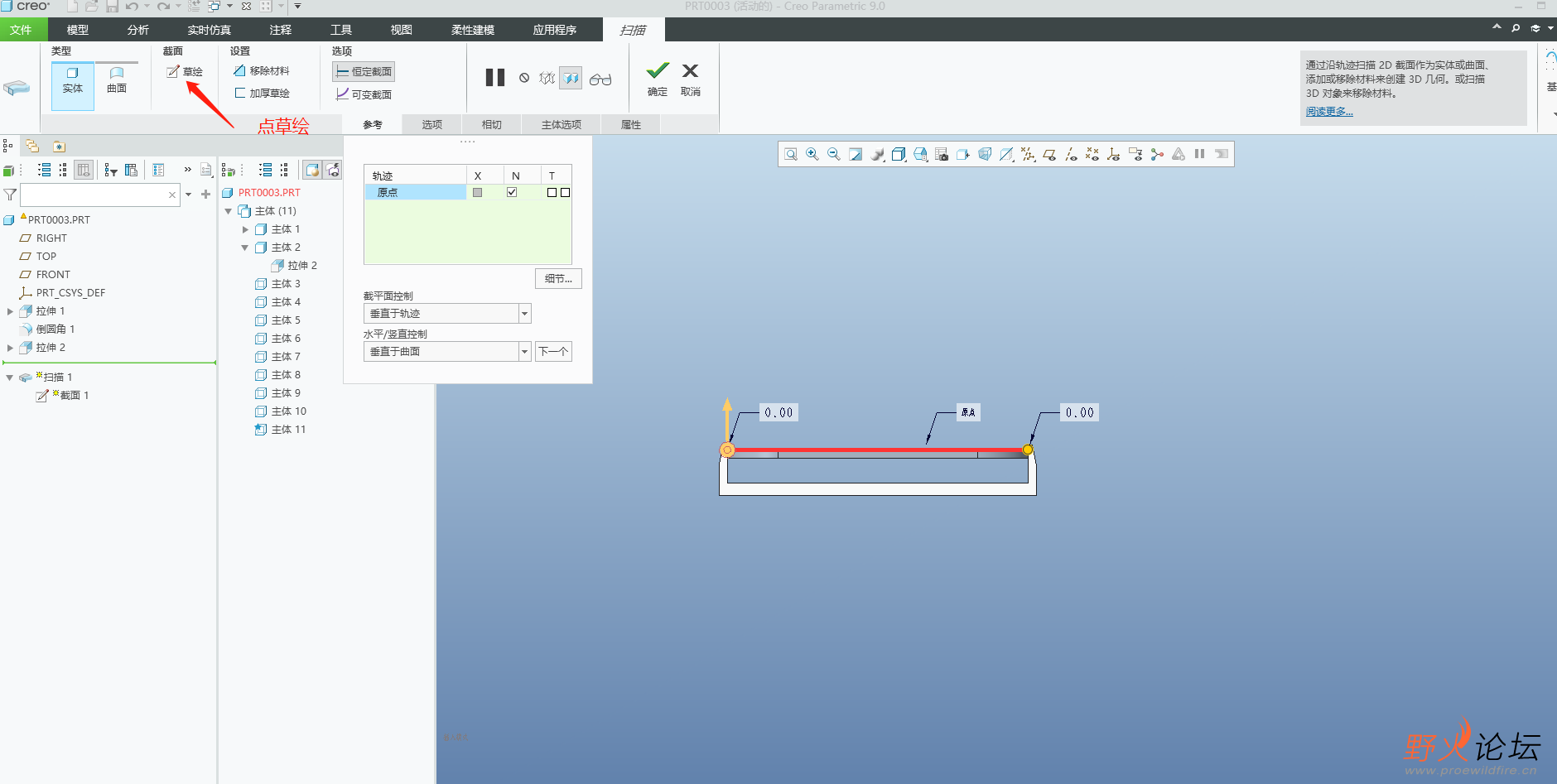This screenshot has height=784, width=1557.
Task: Select 主体 11 in body tree
Action: (x=281, y=430)
